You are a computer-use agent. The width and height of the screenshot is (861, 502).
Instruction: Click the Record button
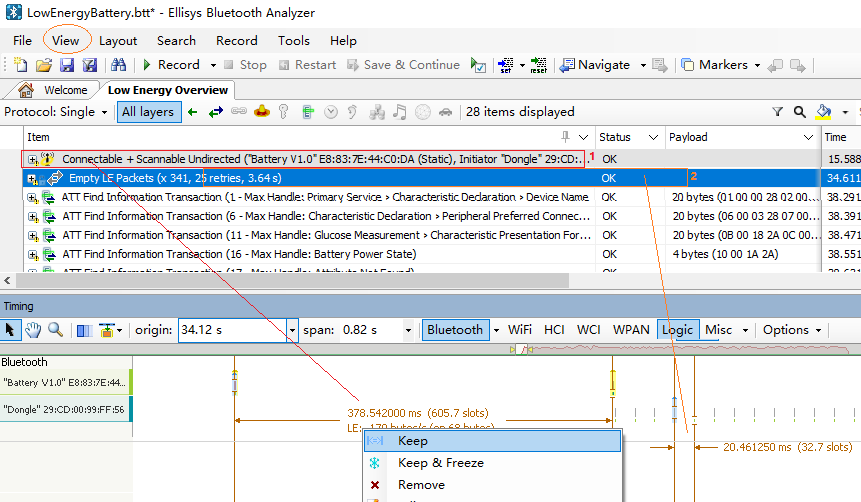pos(171,65)
